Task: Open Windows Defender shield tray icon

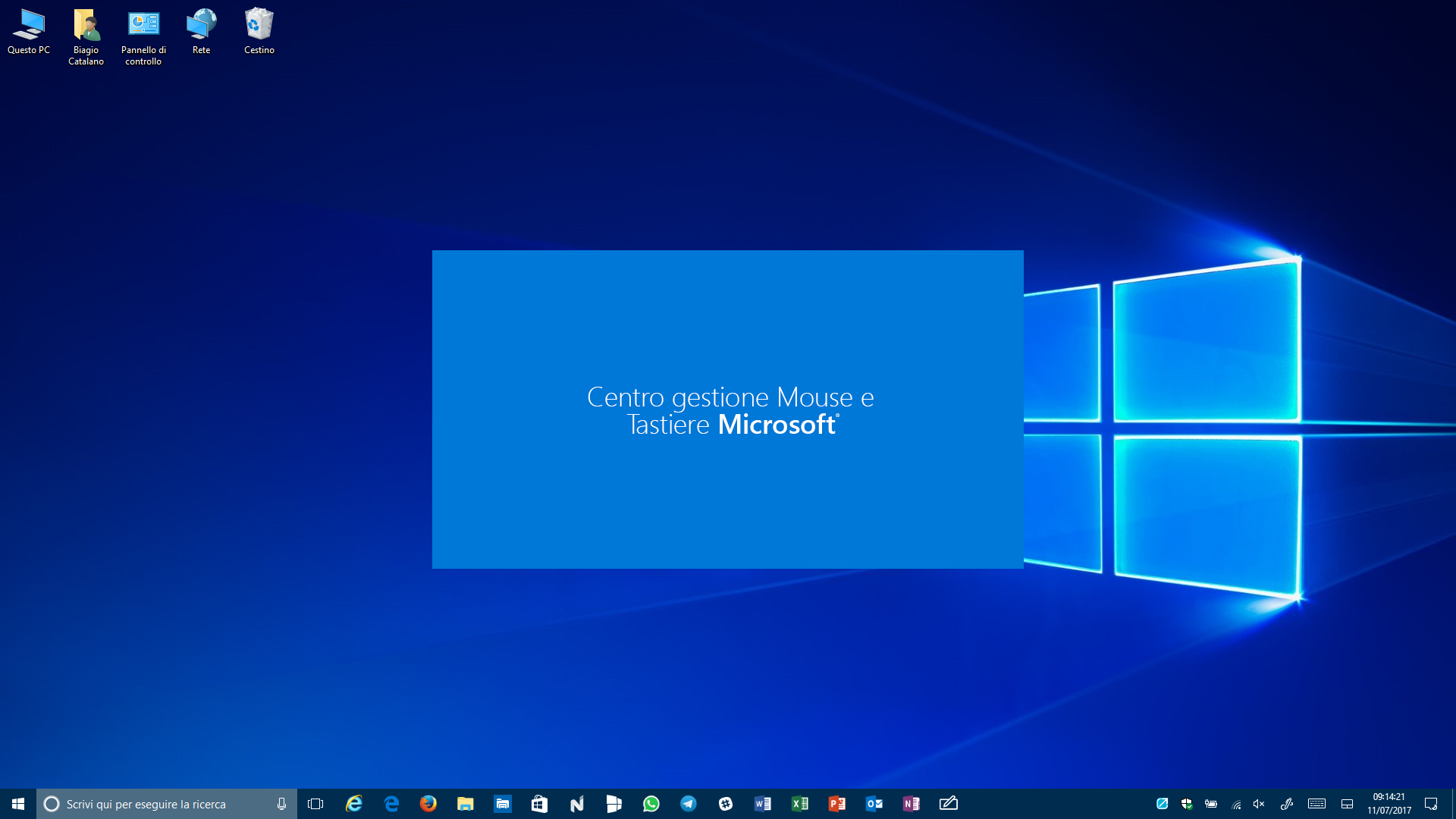Action: pos(1187,804)
